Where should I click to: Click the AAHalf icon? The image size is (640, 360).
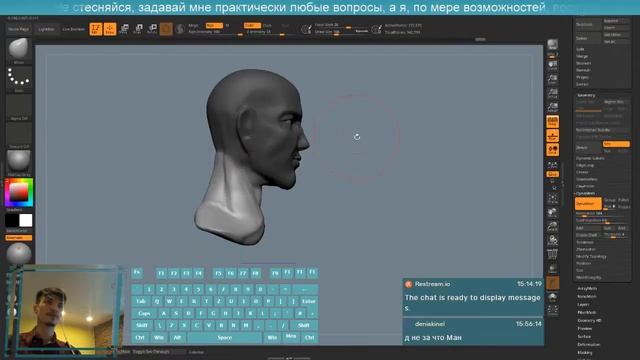[x=553, y=107]
